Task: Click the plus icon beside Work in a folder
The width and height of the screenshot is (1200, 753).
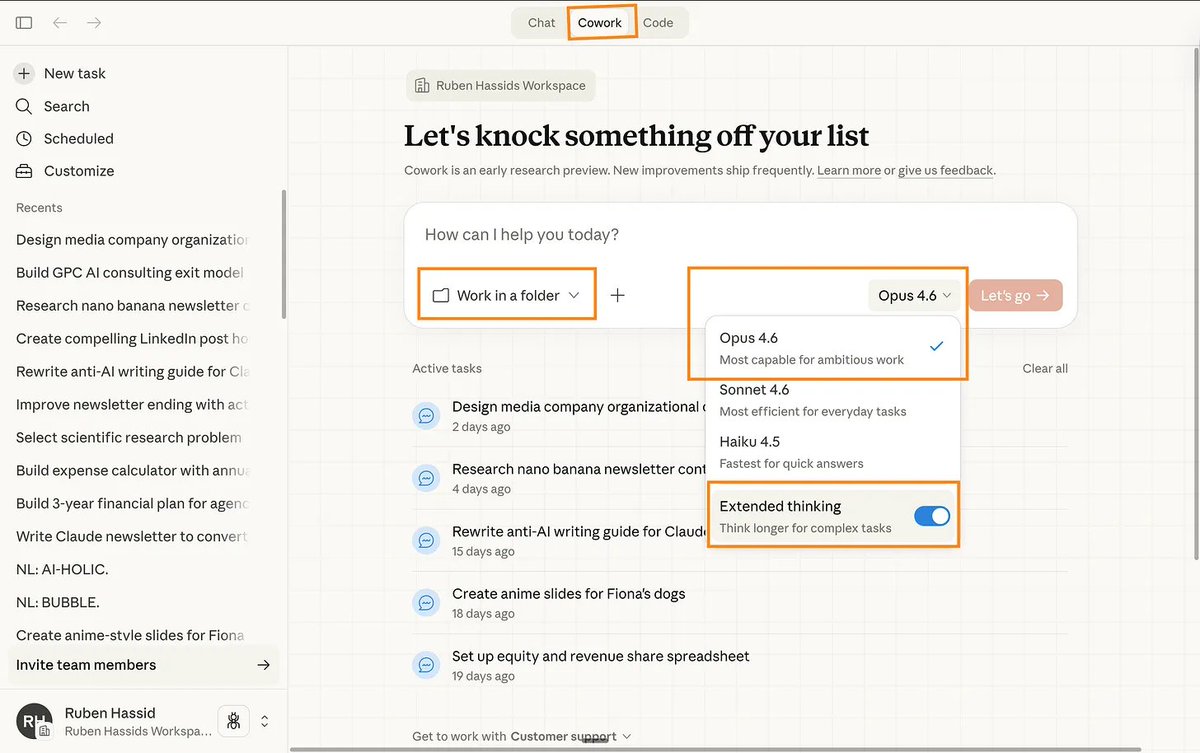Action: [618, 295]
